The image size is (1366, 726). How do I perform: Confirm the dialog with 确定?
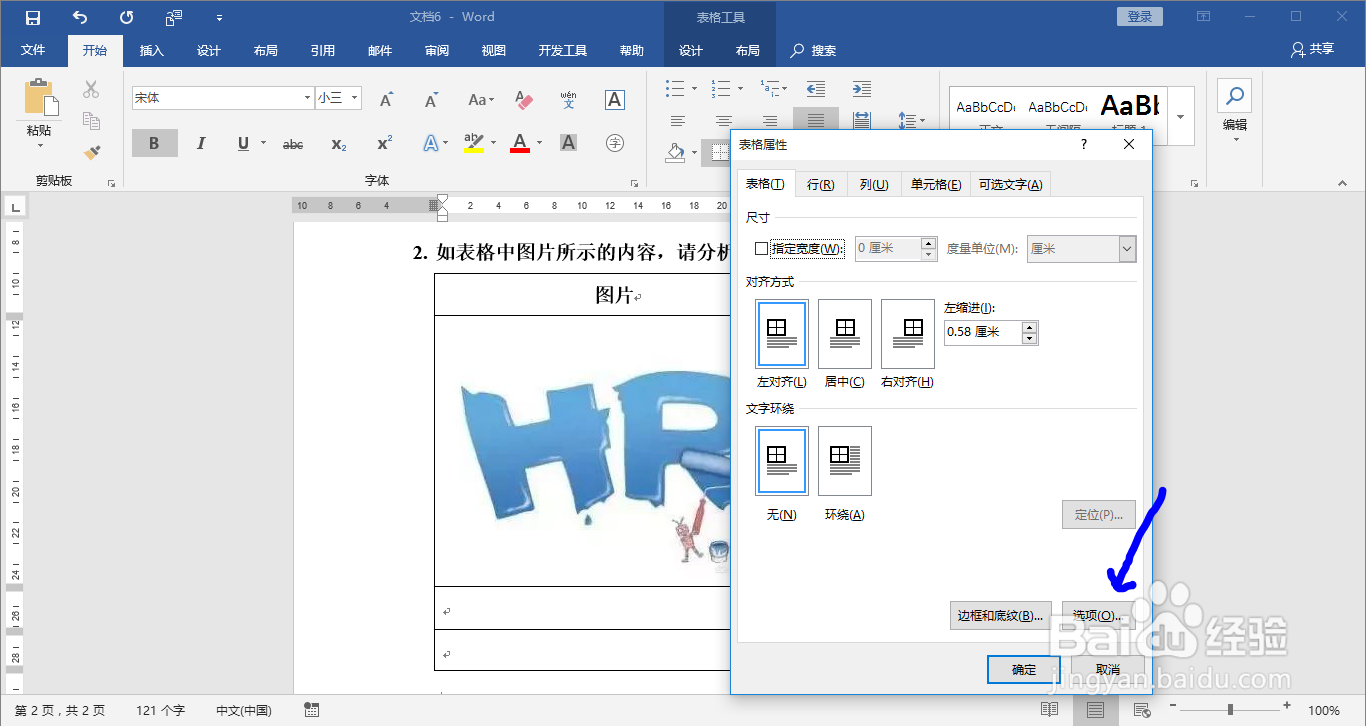tap(1024, 670)
